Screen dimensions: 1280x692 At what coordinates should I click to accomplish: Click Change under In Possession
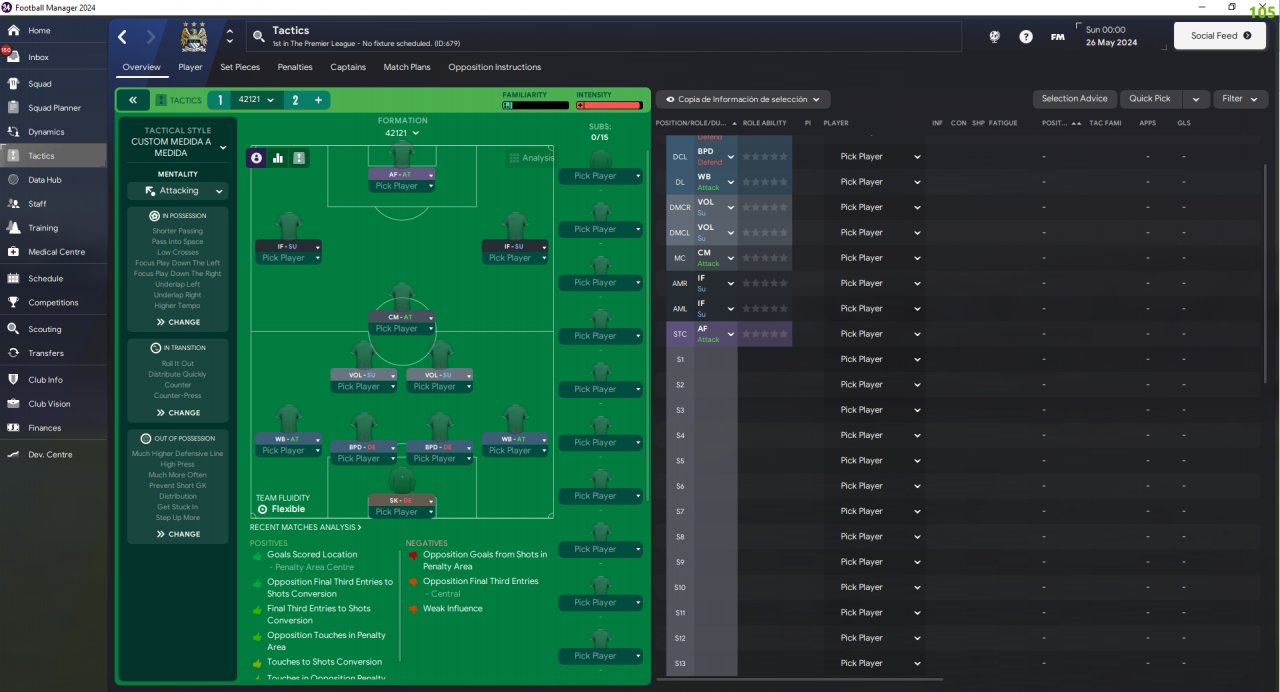(178, 322)
